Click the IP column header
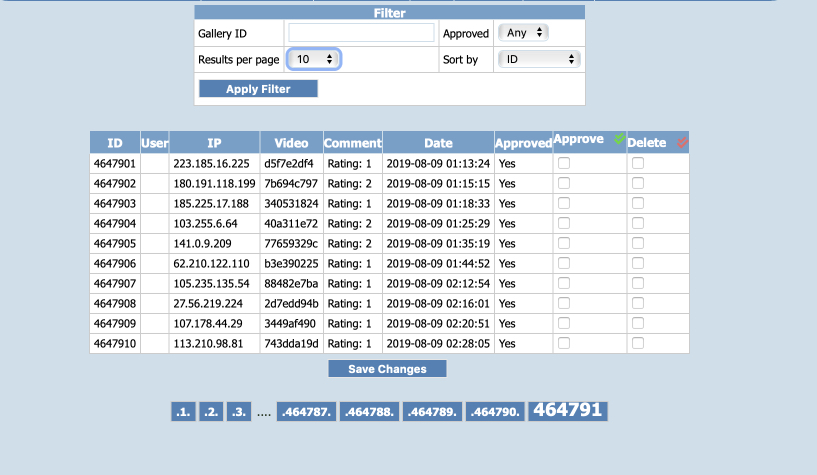Image resolution: width=817 pixels, height=475 pixels. click(214, 143)
